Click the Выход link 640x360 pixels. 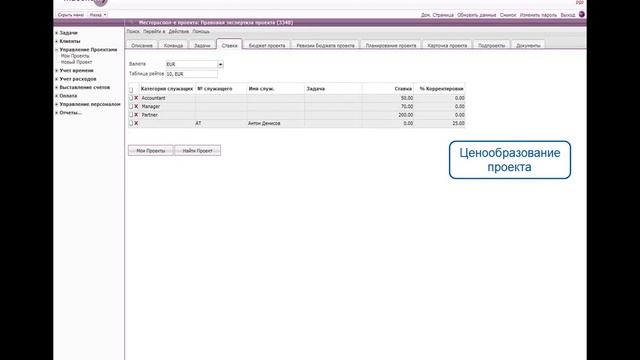pos(568,15)
